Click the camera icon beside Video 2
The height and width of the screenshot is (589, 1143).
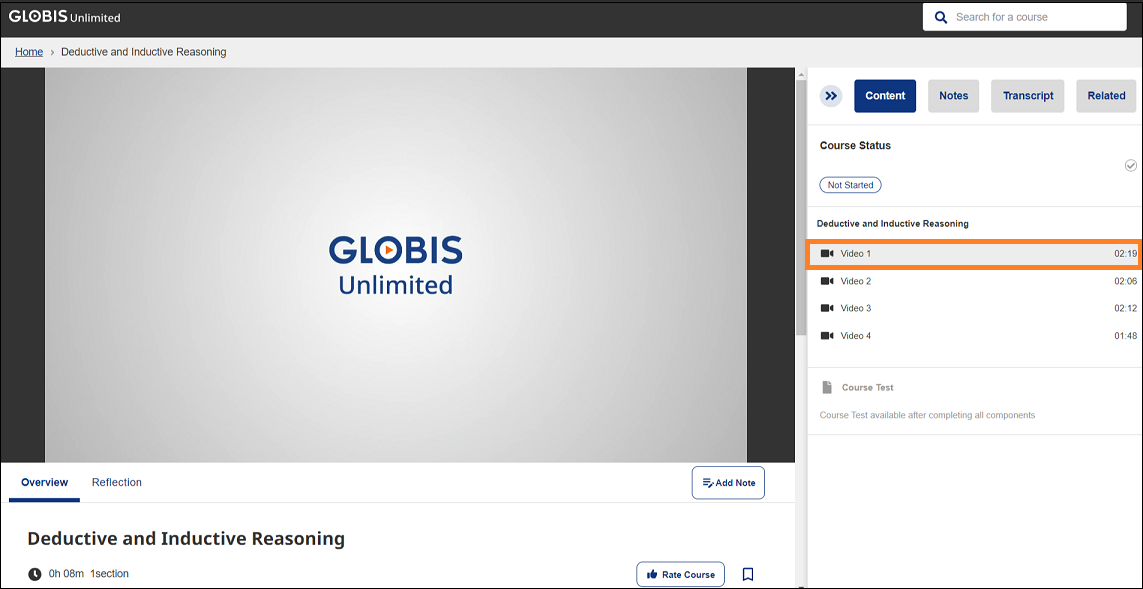point(827,281)
